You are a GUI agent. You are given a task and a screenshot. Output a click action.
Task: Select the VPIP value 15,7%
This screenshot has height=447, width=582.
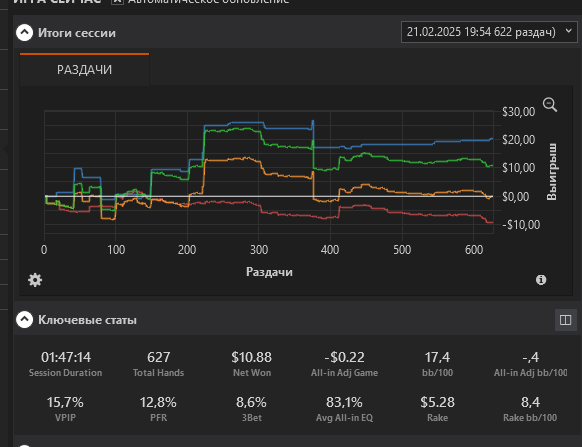click(65, 402)
